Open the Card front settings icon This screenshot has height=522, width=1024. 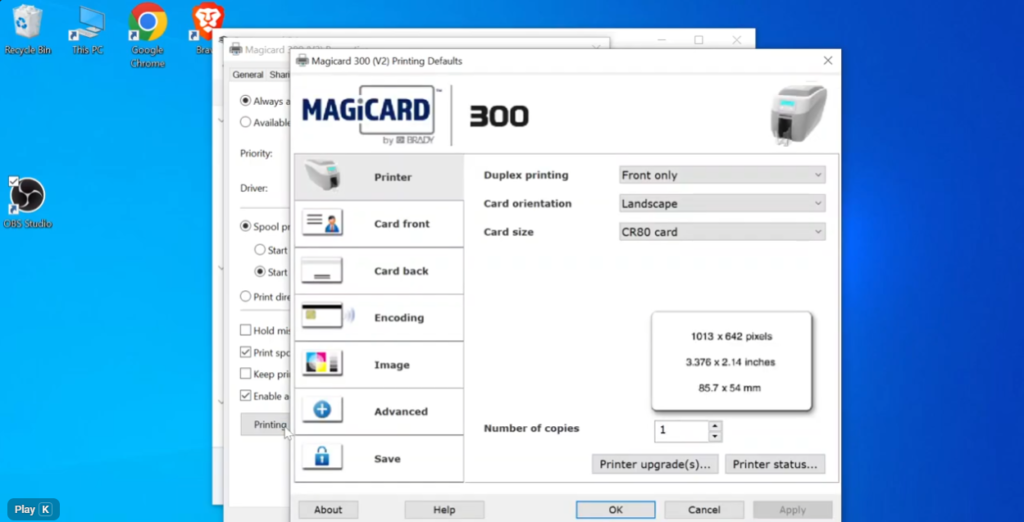[x=322, y=223]
